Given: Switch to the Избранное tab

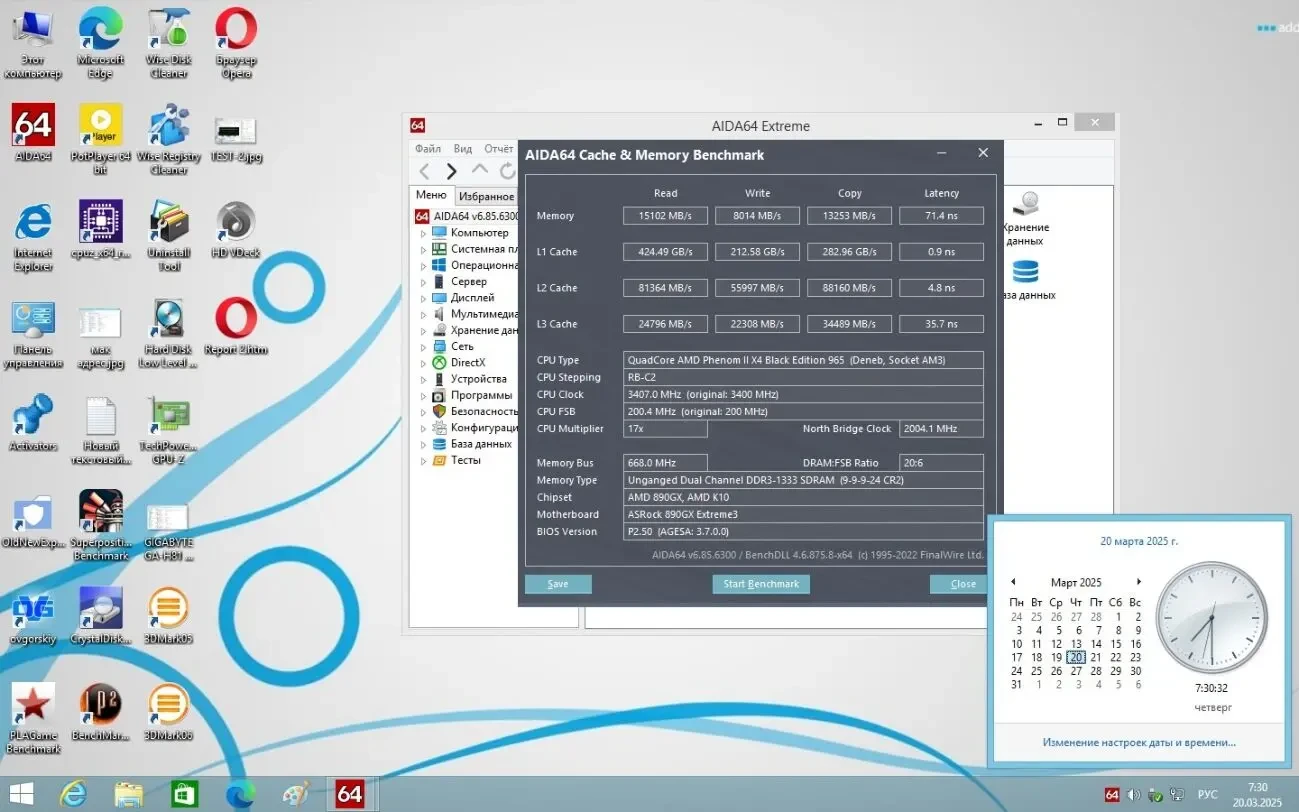Looking at the screenshot, I should pos(487,196).
